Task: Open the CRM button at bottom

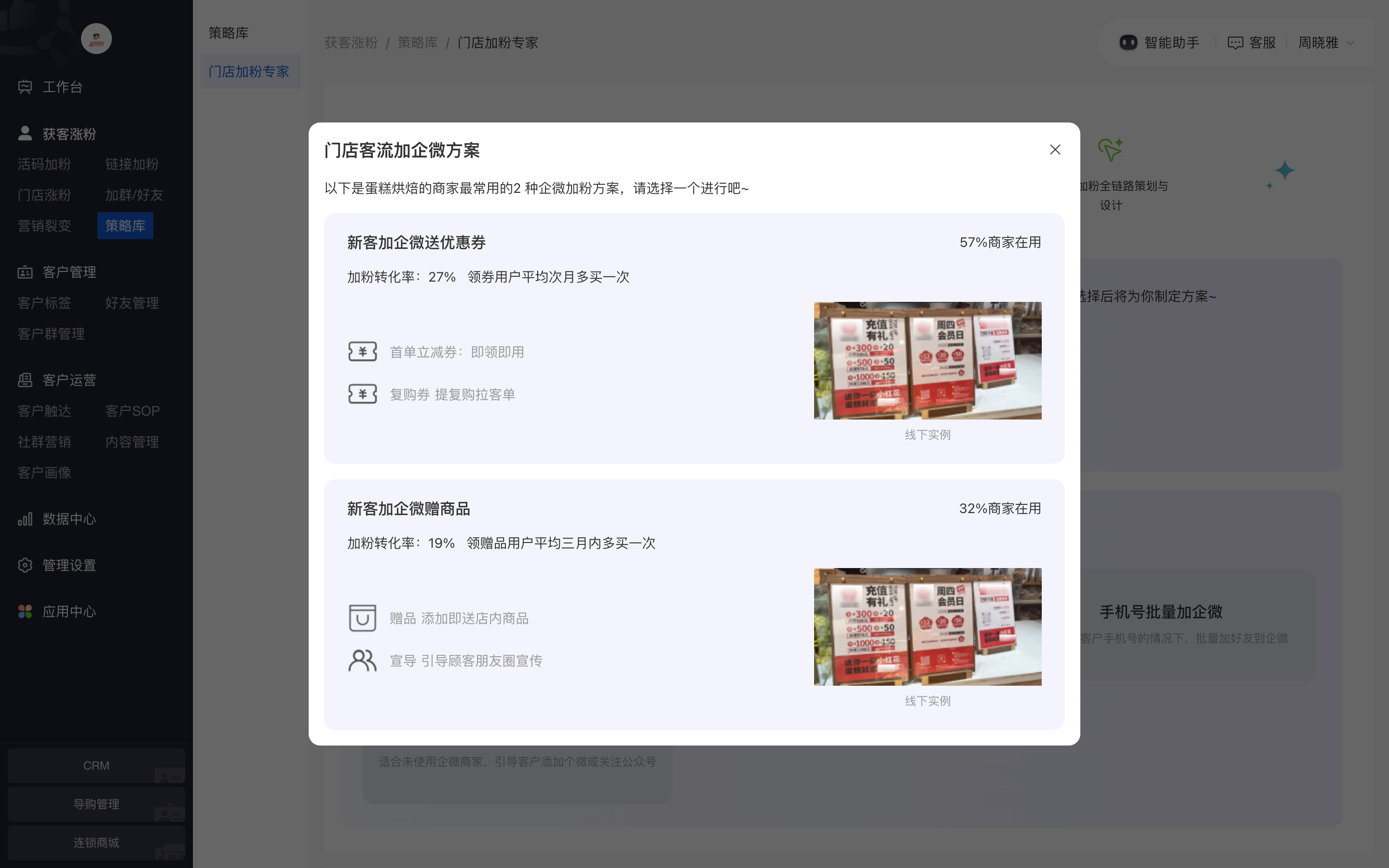Action: coord(96,765)
